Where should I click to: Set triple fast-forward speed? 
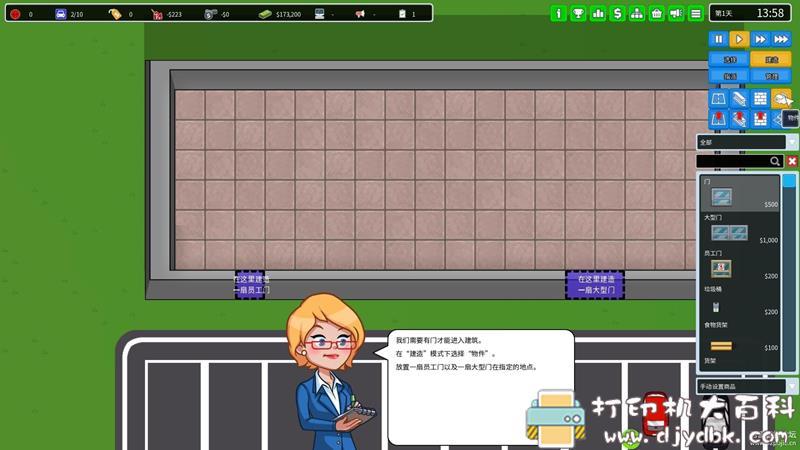781,39
